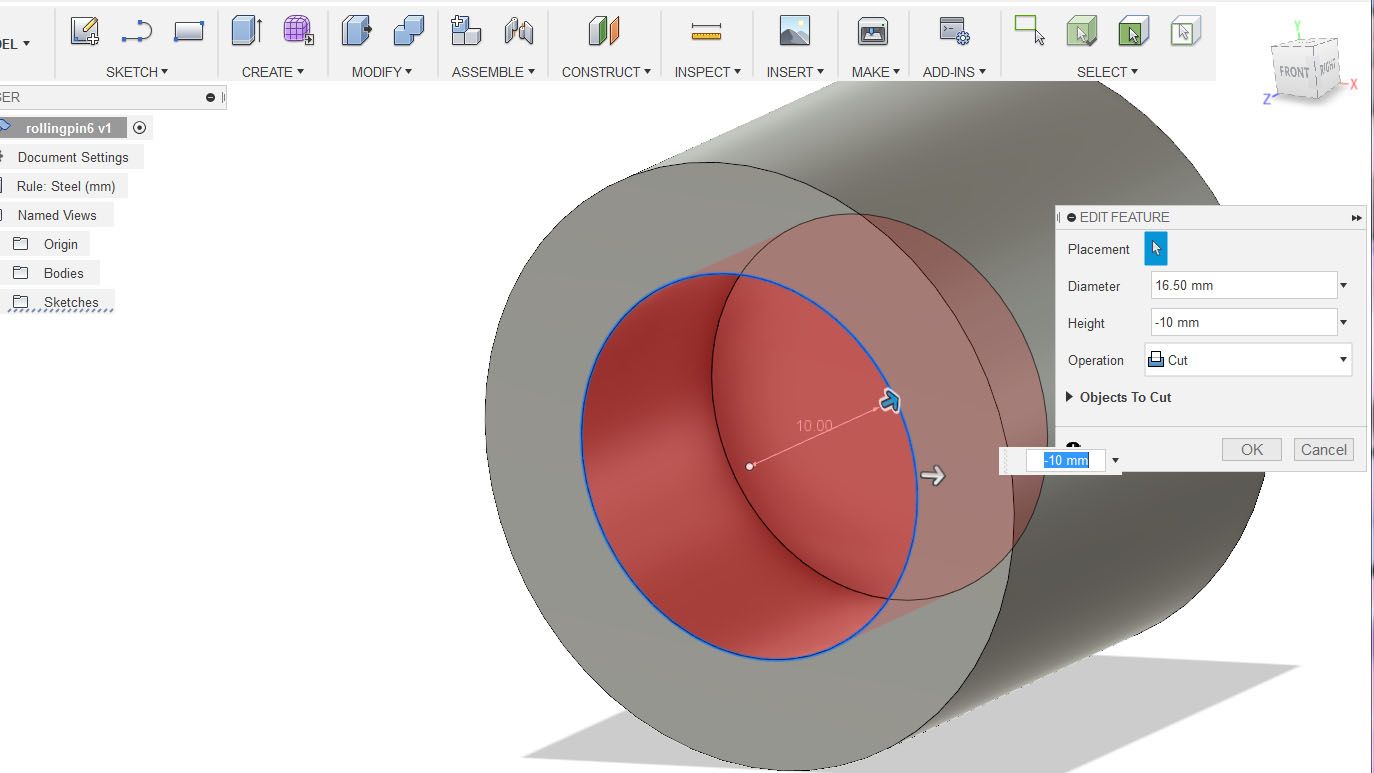Open the MODIFY menu
This screenshot has width=1374, height=773.
[381, 72]
